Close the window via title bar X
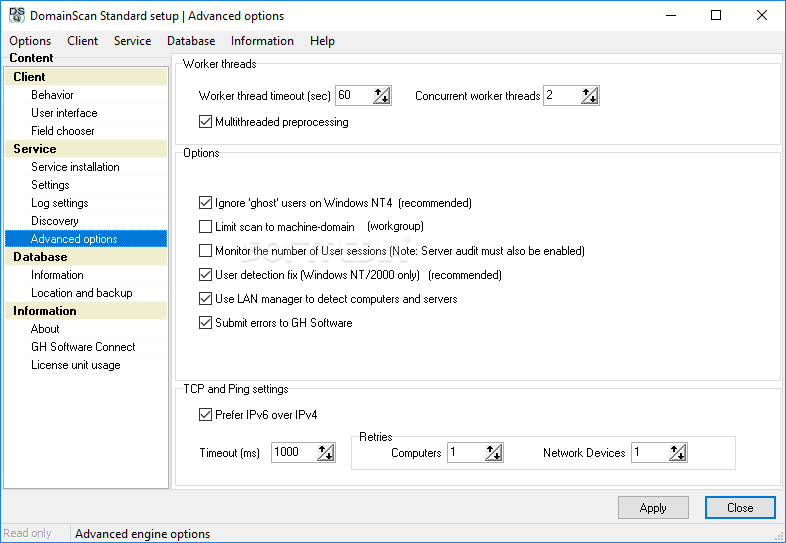Viewport: 786px width, 543px height. (x=761, y=16)
